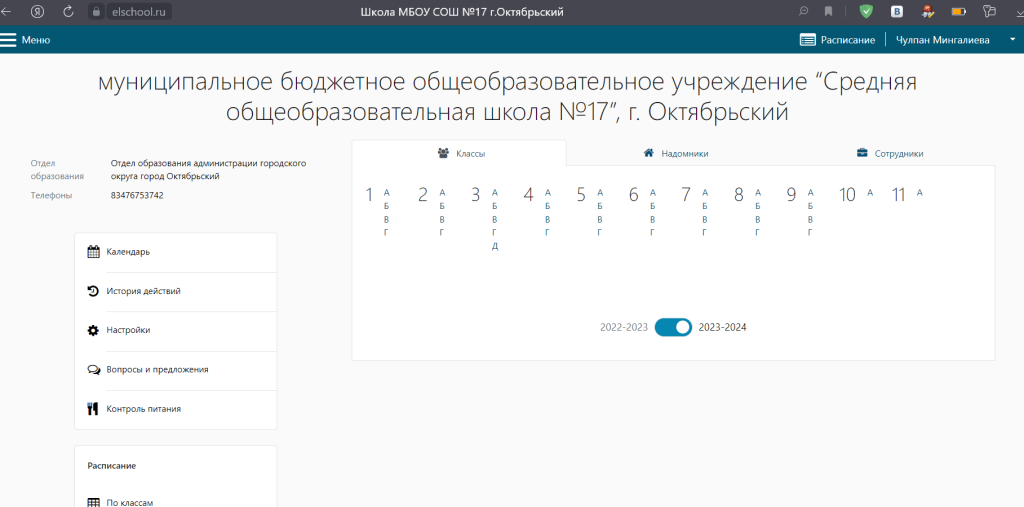This screenshot has width=1024, height=507.
Task: Open class 3В
Action: pyautogui.click(x=495, y=220)
